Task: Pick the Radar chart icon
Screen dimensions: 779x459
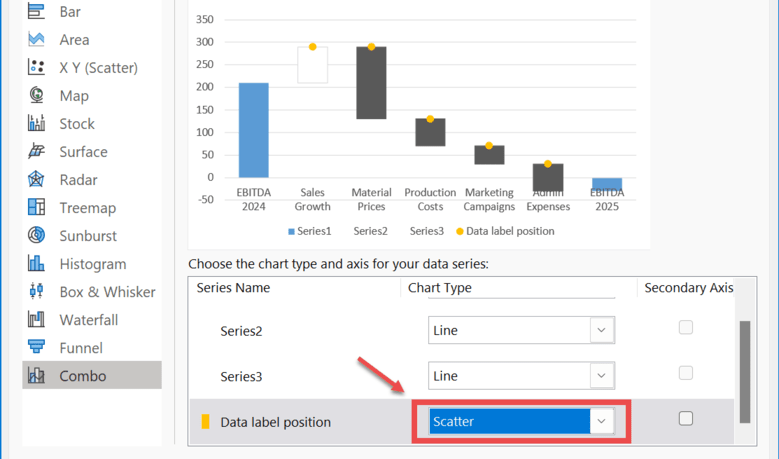Action: pyautogui.click(x=37, y=180)
